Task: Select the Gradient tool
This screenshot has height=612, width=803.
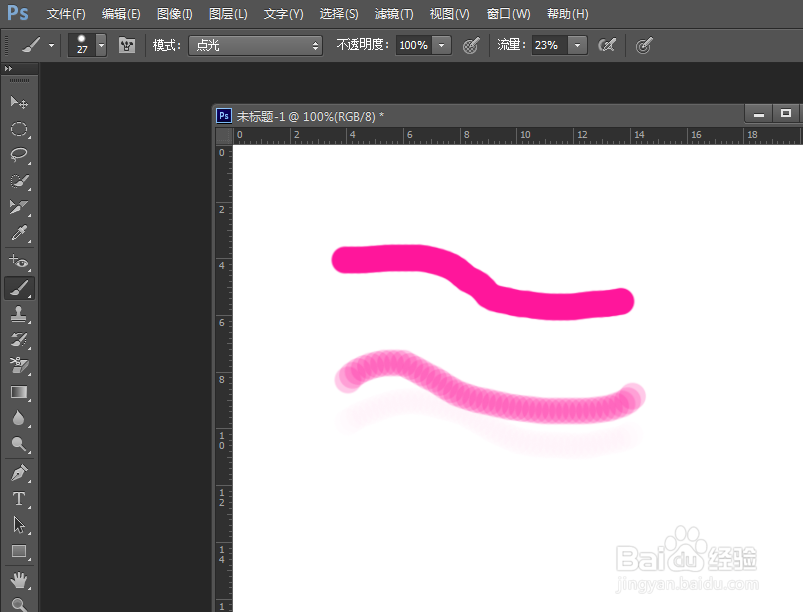Action: [20, 392]
